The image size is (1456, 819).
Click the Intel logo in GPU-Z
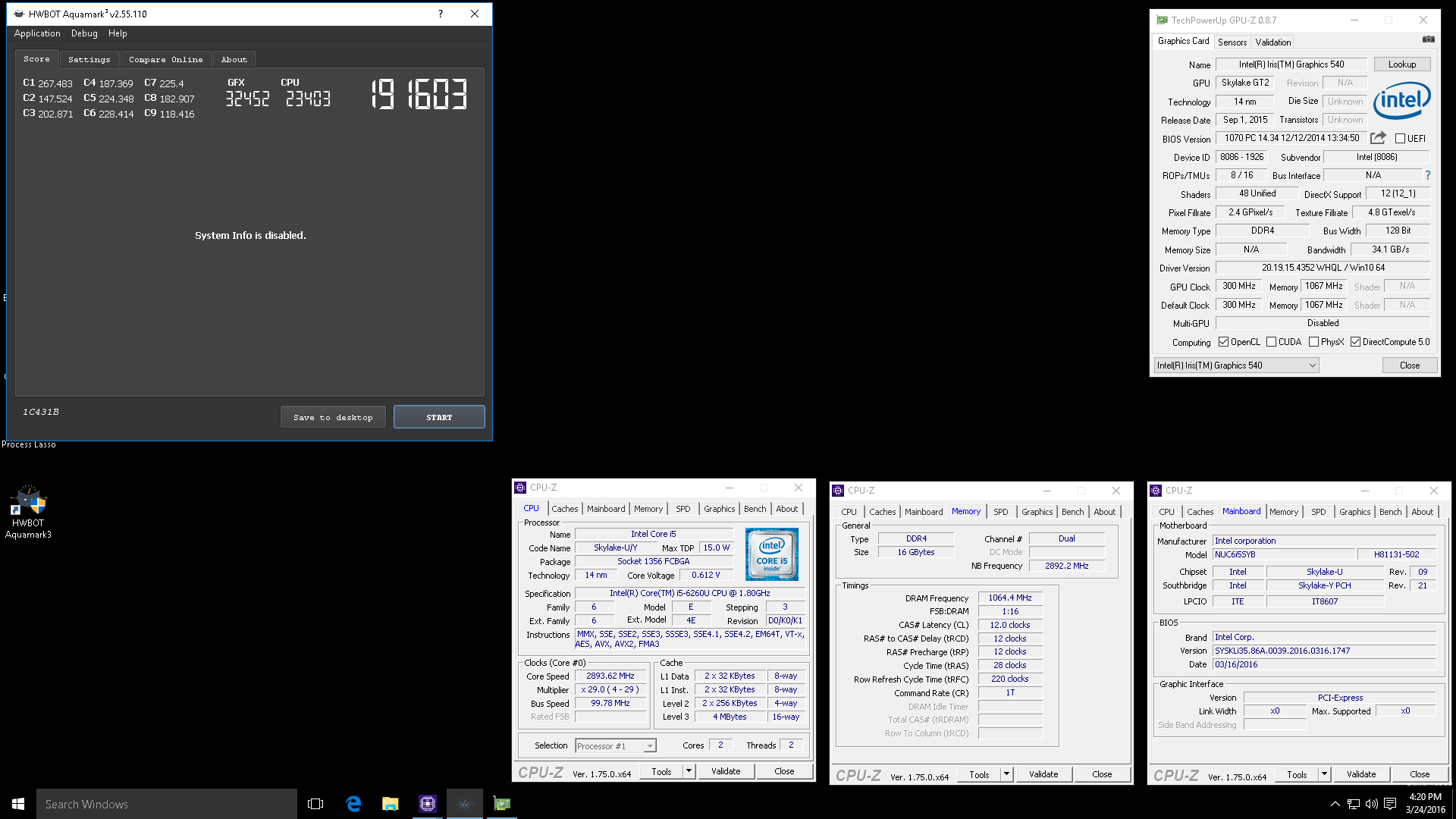click(x=1401, y=100)
